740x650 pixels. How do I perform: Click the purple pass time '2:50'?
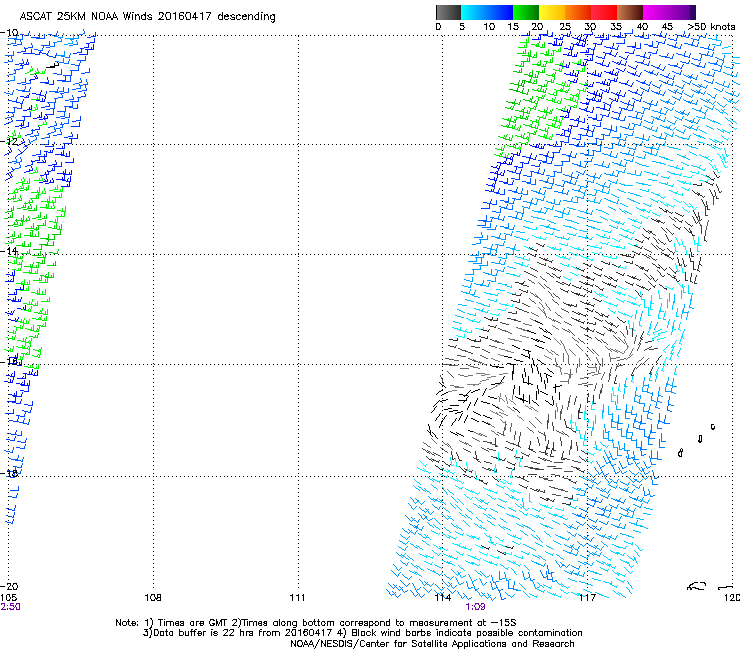click(x=10, y=607)
